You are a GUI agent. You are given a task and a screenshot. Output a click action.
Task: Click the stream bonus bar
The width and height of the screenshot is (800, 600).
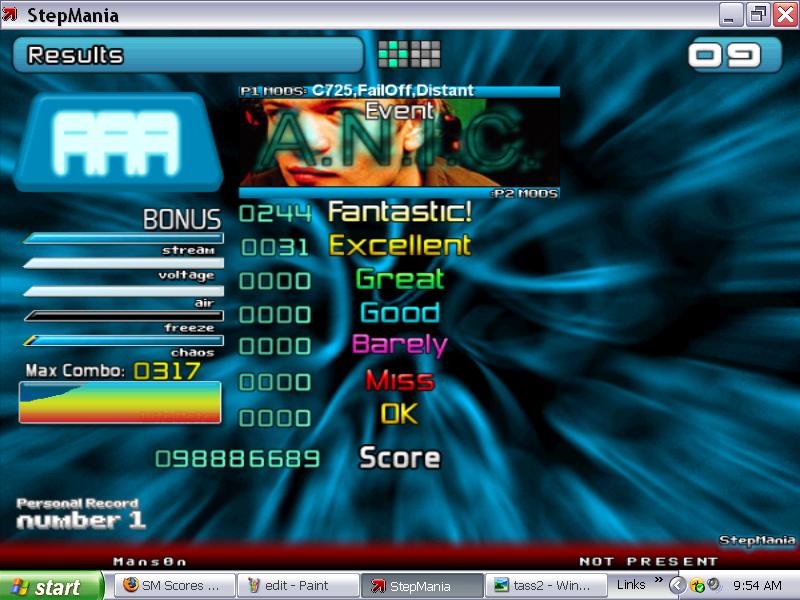[x=123, y=238]
